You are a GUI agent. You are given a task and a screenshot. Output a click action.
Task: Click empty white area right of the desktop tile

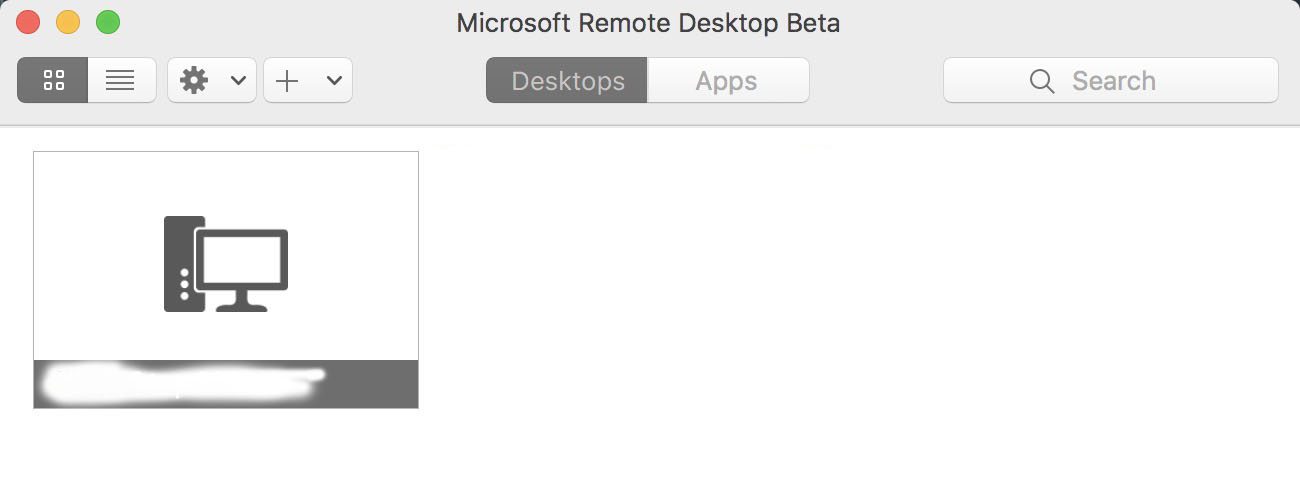[x=800, y=300]
